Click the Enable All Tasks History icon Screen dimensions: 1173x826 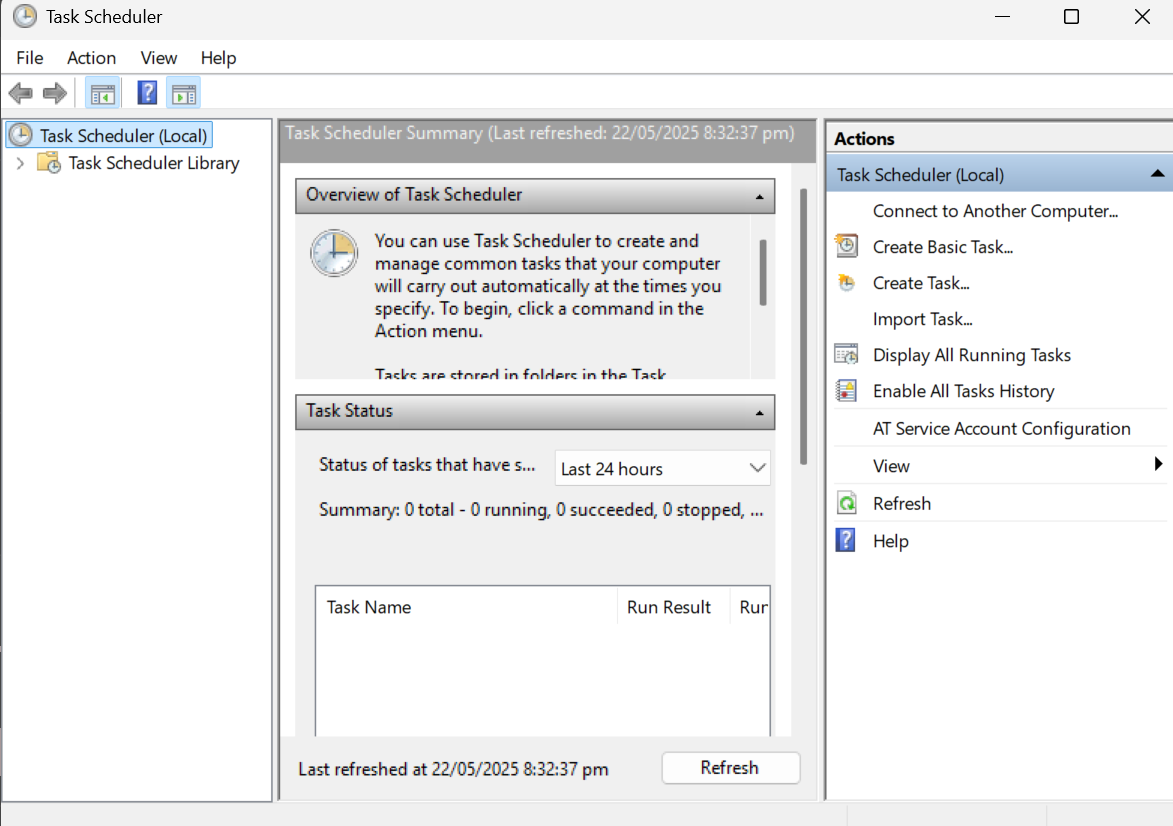coord(846,390)
